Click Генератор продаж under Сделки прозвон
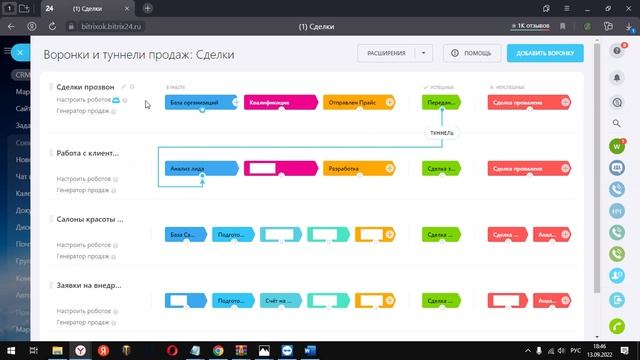This screenshot has height=360, width=640. coord(82,111)
